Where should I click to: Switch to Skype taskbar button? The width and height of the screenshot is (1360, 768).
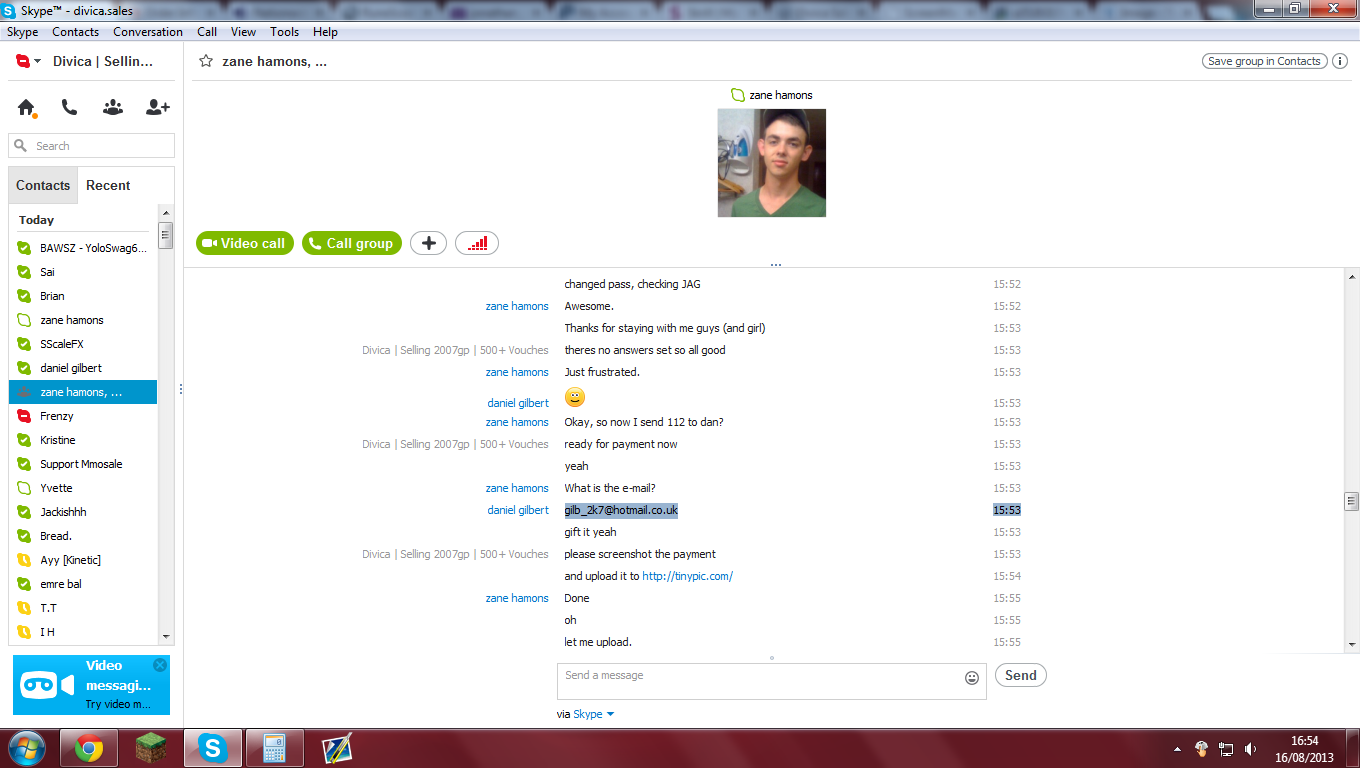point(213,748)
